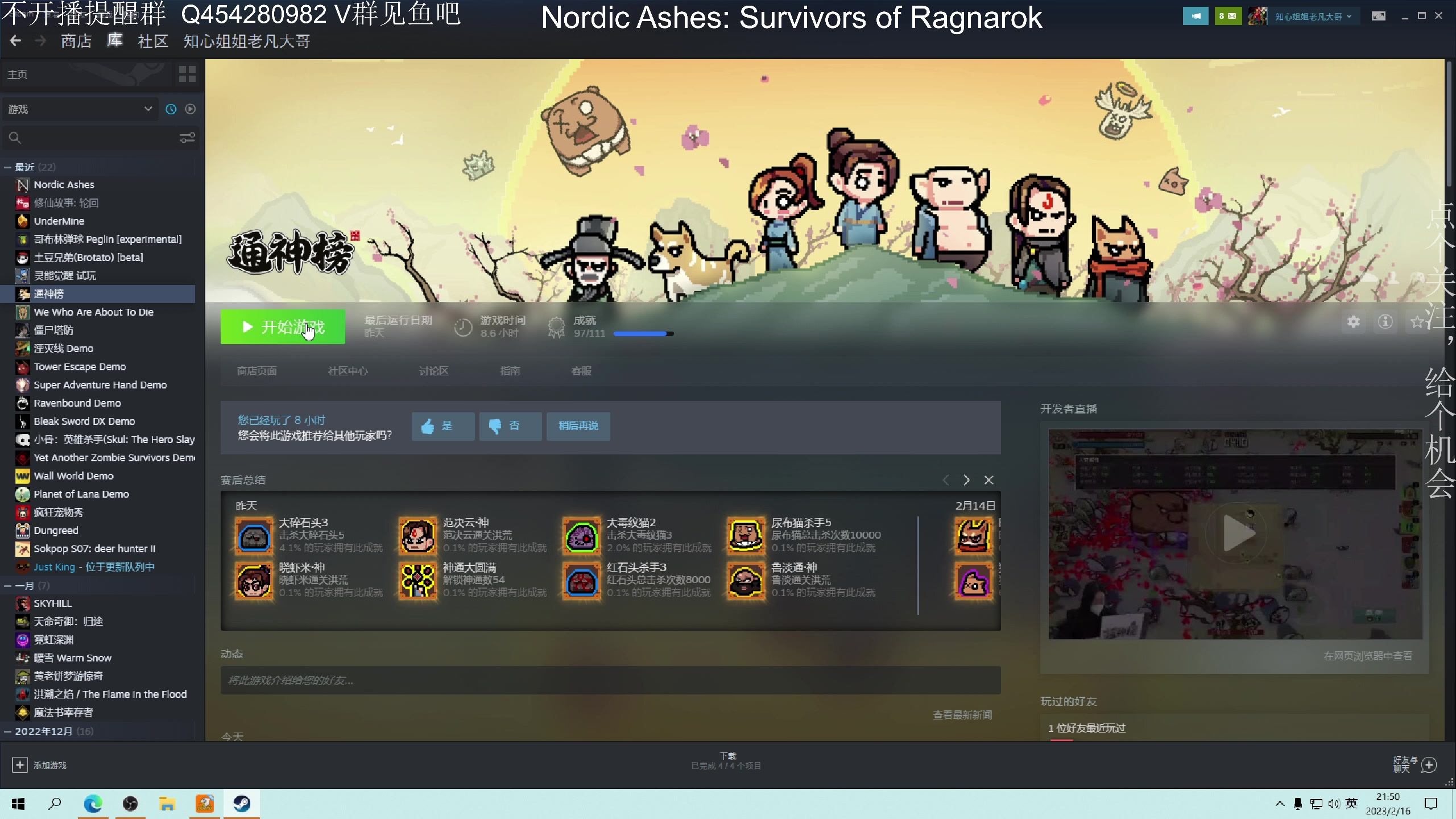Open the advanced filter settings icon
This screenshot has width=1456, height=819.
187,138
